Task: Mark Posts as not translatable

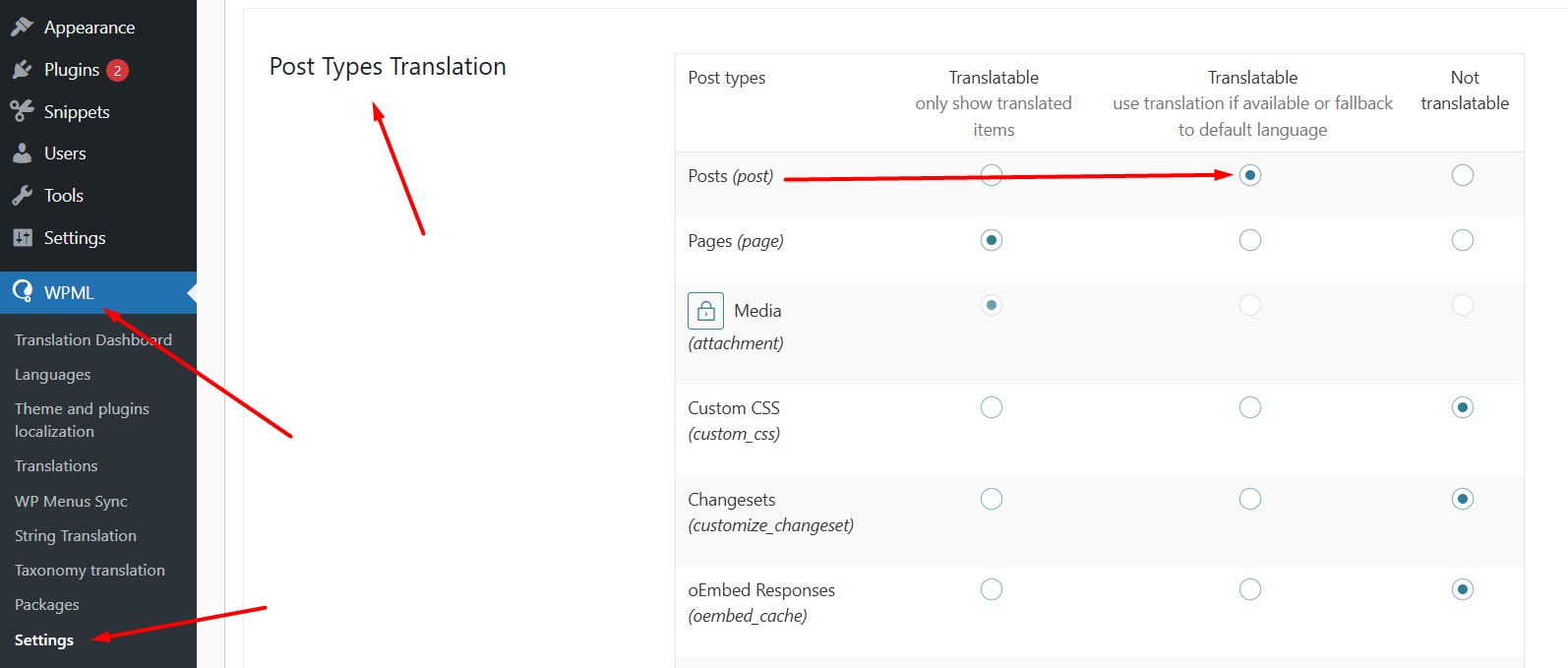Action: [x=1463, y=175]
